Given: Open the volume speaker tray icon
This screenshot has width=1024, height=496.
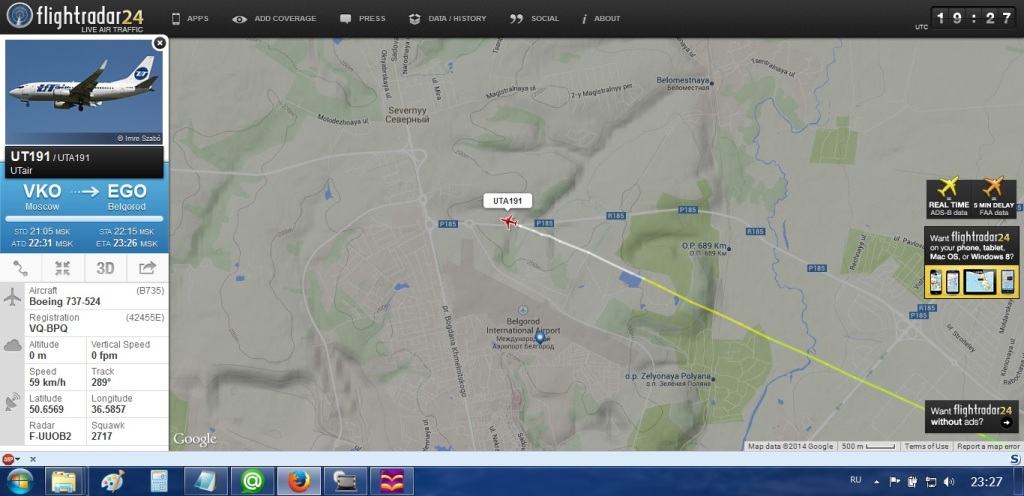Looking at the screenshot, I should point(949,482).
